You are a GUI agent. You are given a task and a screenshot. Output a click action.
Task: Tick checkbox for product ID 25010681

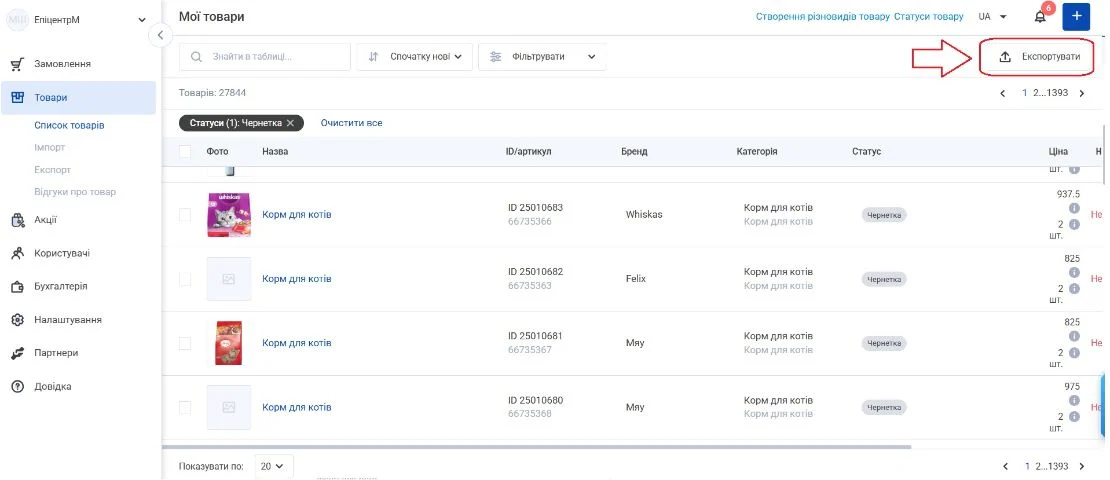click(185, 343)
